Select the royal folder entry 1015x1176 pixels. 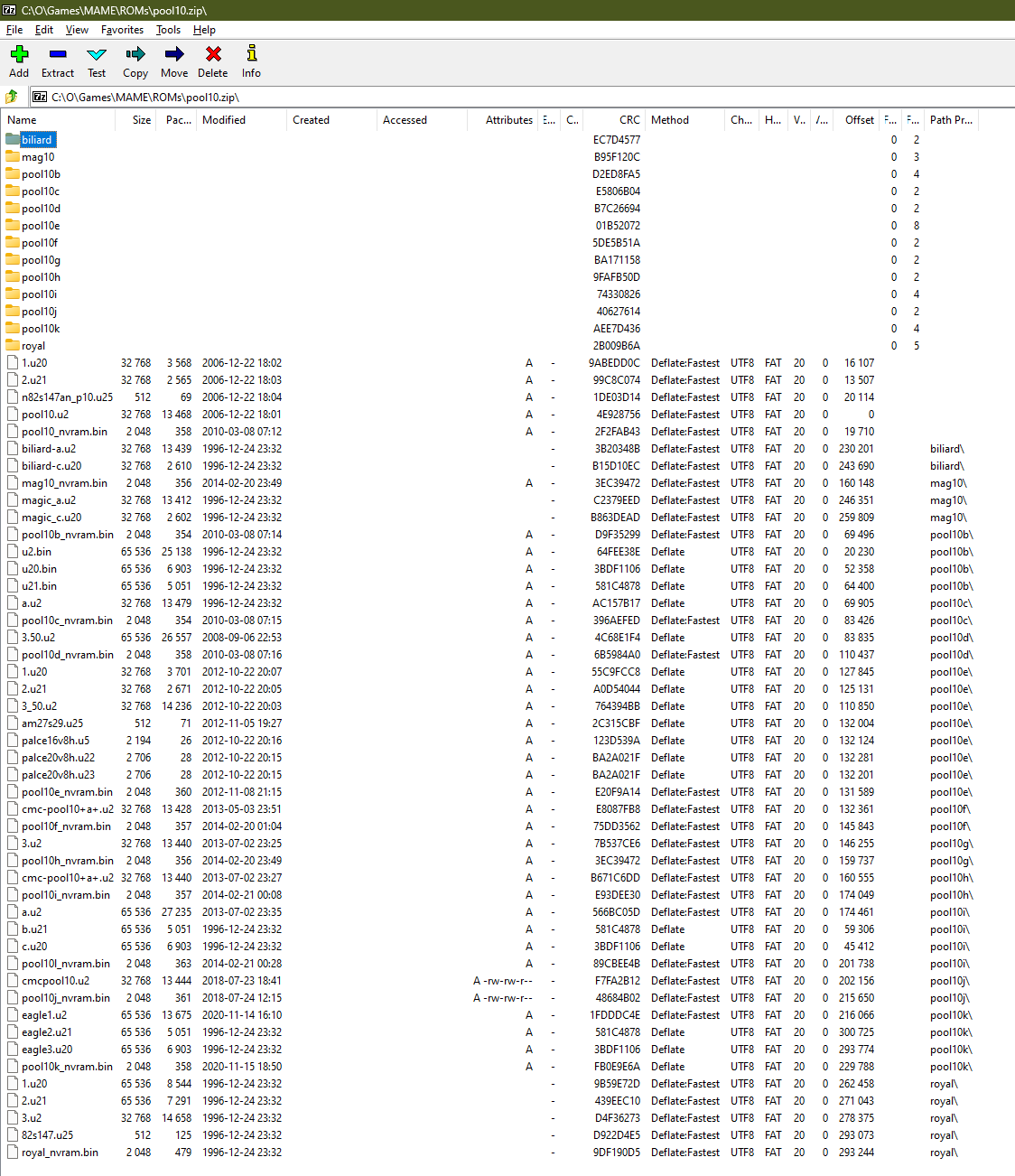tap(33, 346)
